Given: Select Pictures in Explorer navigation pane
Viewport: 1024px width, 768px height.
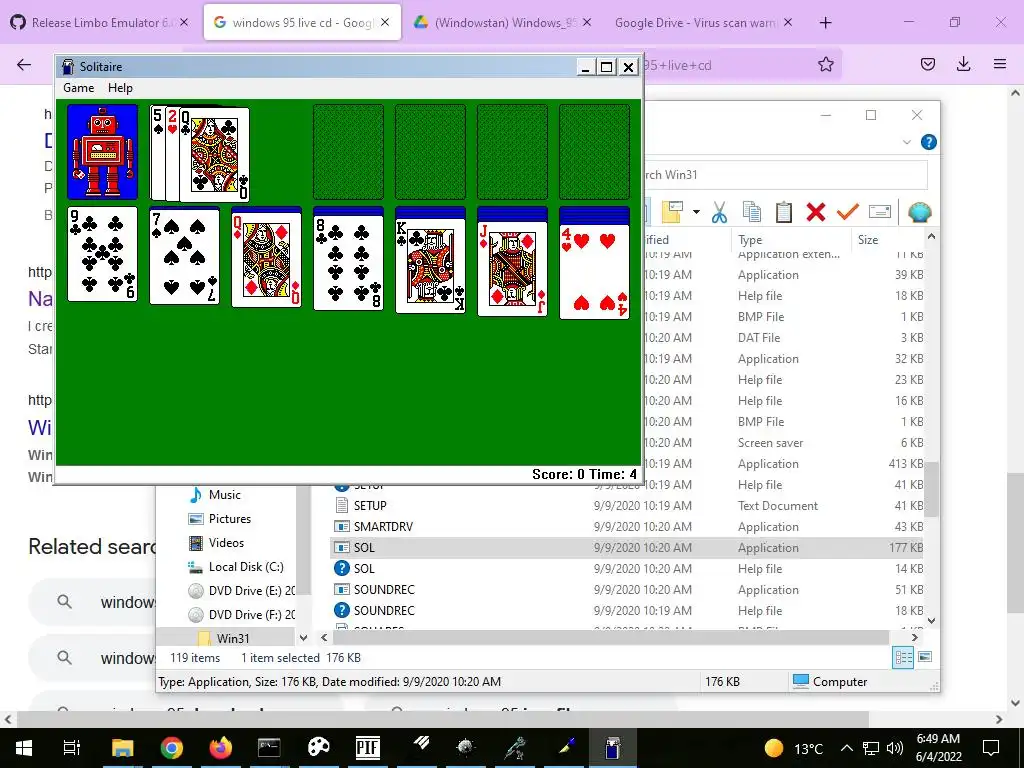Looking at the screenshot, I should click(230, 519).
